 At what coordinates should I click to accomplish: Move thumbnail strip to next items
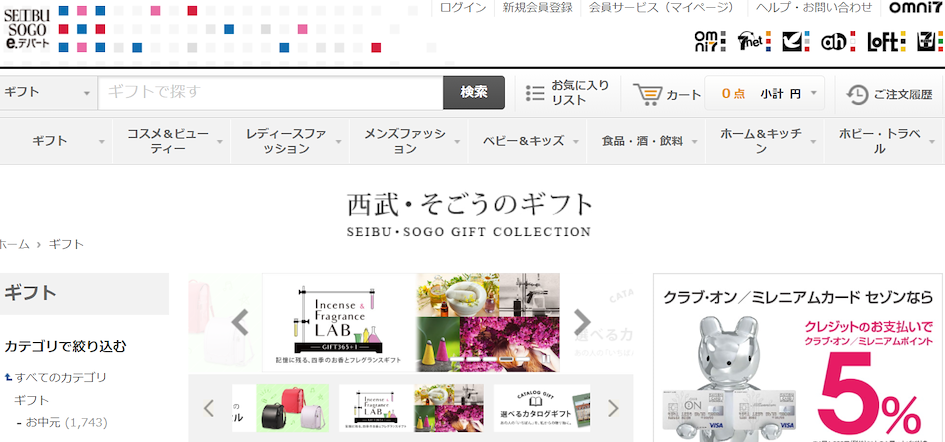613,408
